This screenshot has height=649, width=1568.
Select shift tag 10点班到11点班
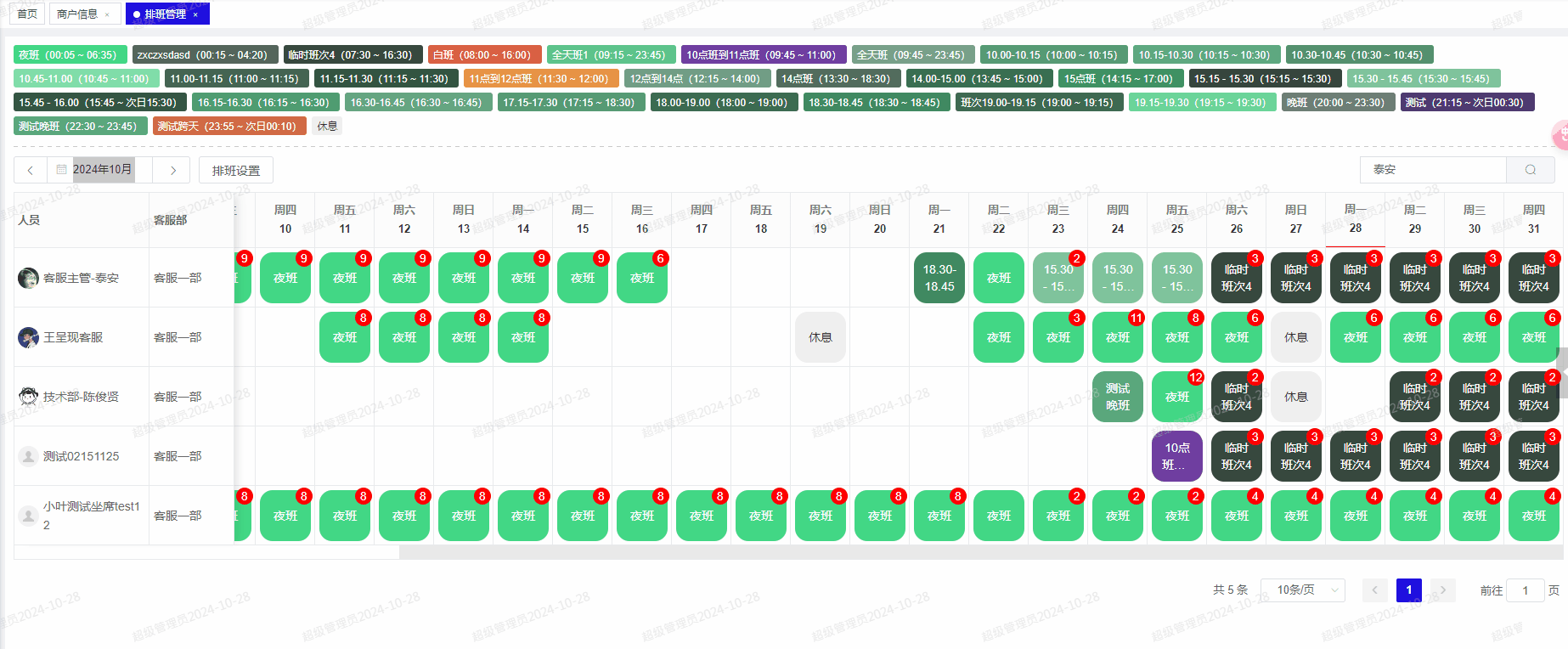click(764, 55)
